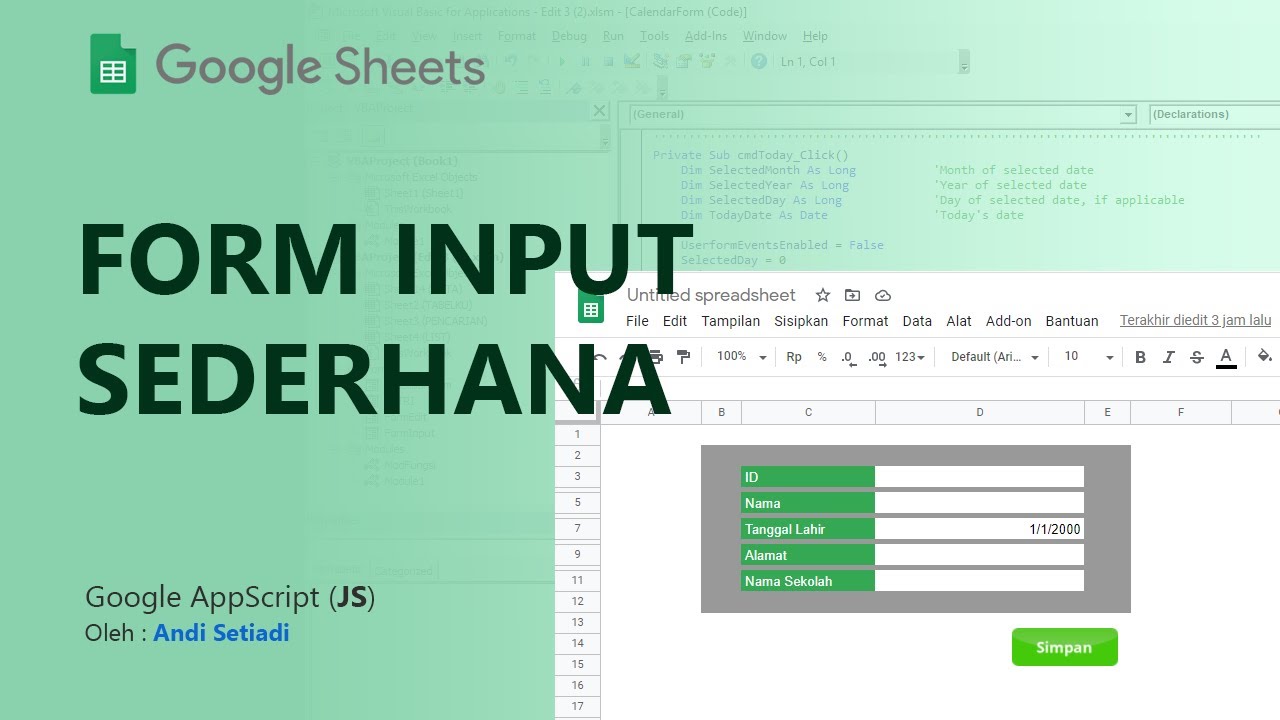Click the Simpan button
1280x720 pixels.
(x=1064, y=647)
